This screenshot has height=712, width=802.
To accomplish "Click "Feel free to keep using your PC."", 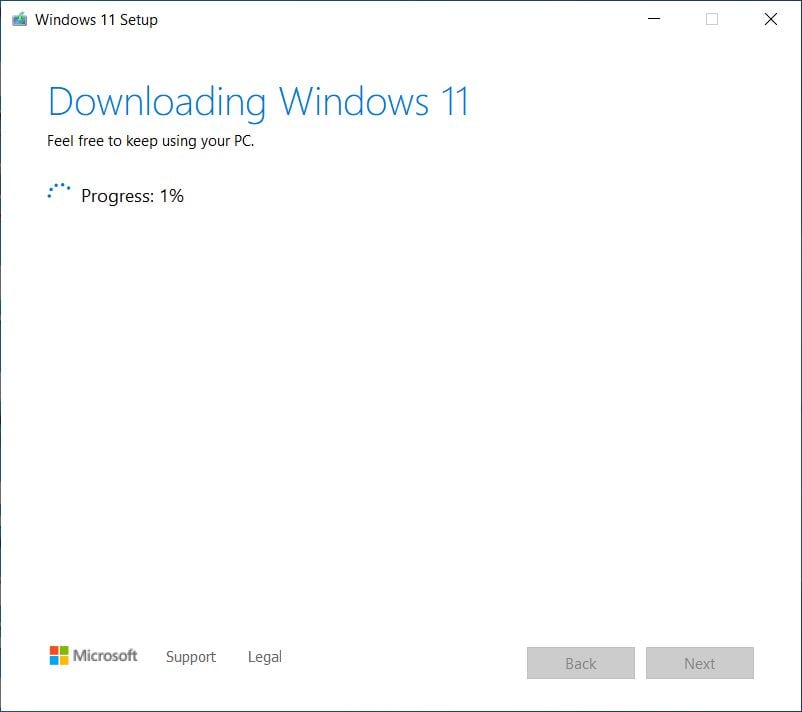I will tap(150, 141).
